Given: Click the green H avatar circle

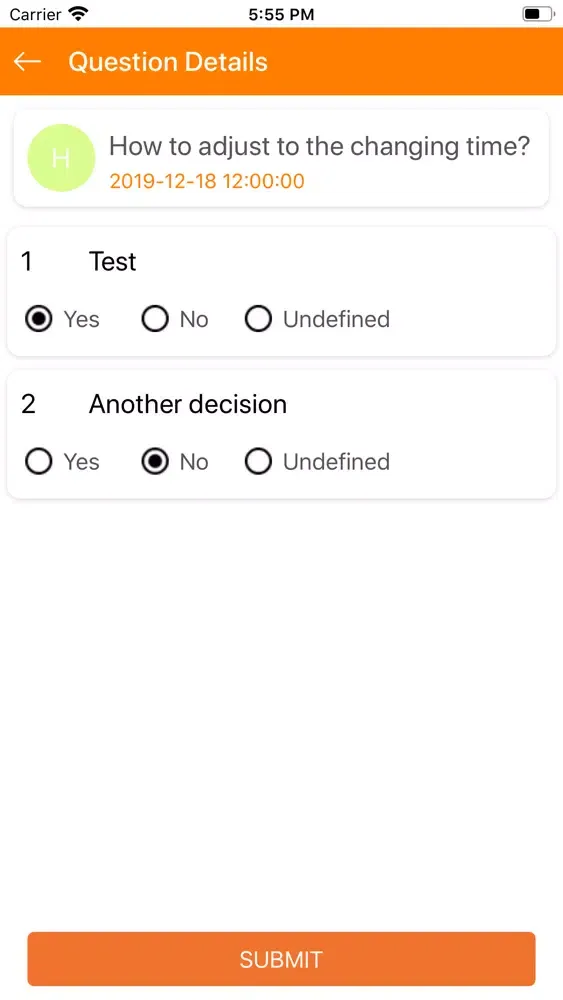Looking at the screenshot, I should pyautogui.click(x=61, y=158).
